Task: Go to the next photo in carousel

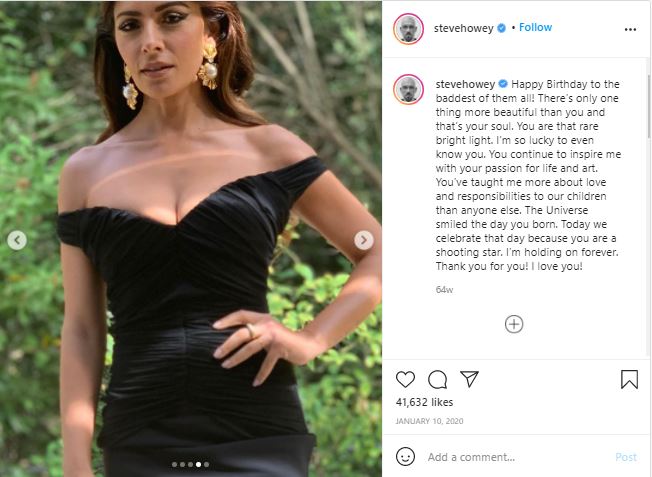Action: (x=364, y=240)
